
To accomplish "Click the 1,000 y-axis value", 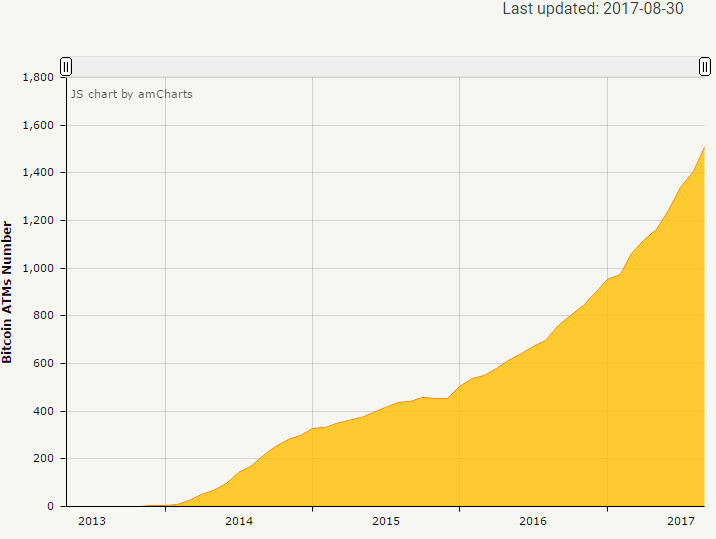I will pos(38,268).
